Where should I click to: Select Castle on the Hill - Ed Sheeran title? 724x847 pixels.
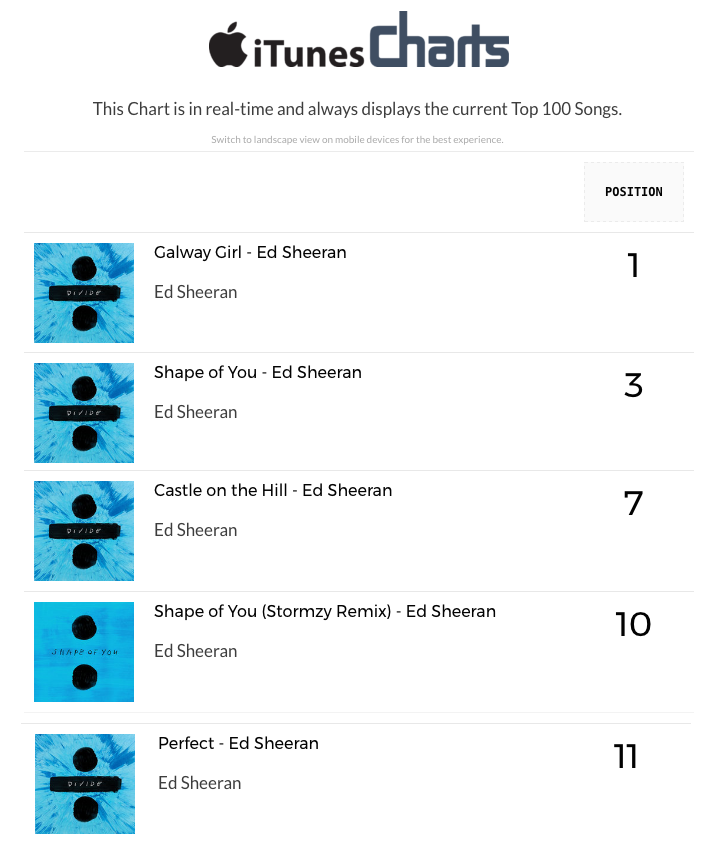pos(273,490)
